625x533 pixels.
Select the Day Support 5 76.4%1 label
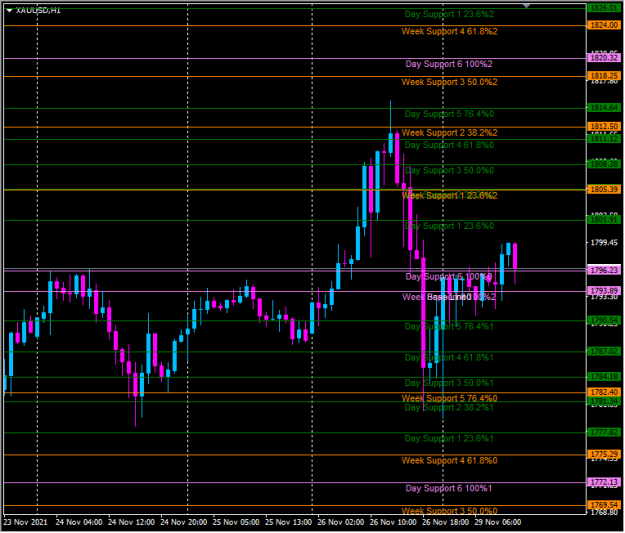click(x=449, y=327)
